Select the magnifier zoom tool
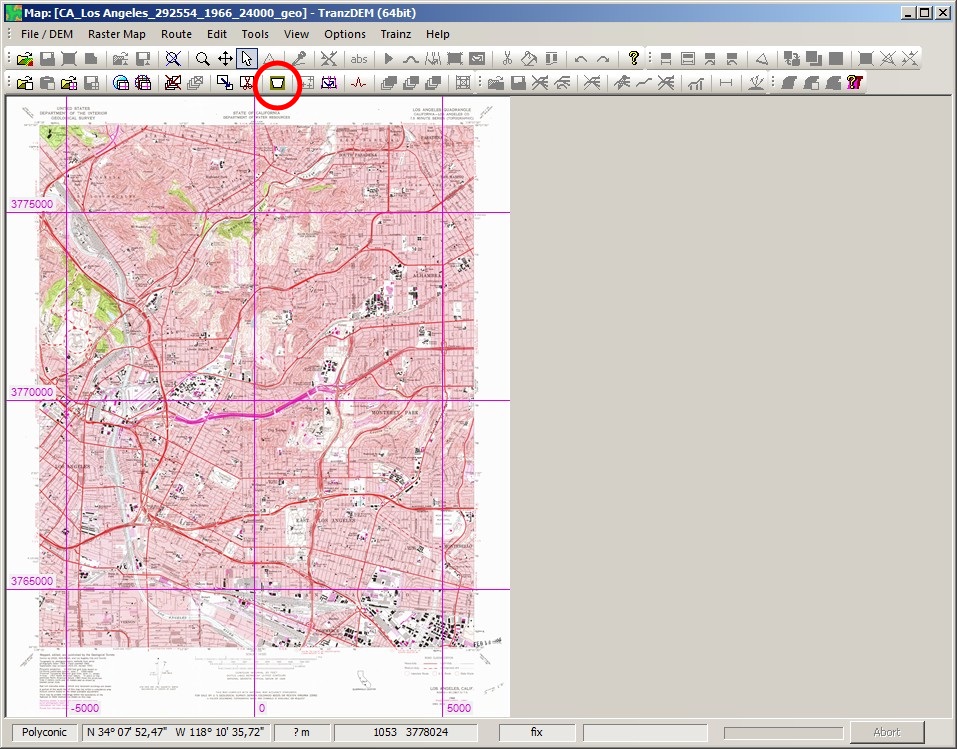 203,59
